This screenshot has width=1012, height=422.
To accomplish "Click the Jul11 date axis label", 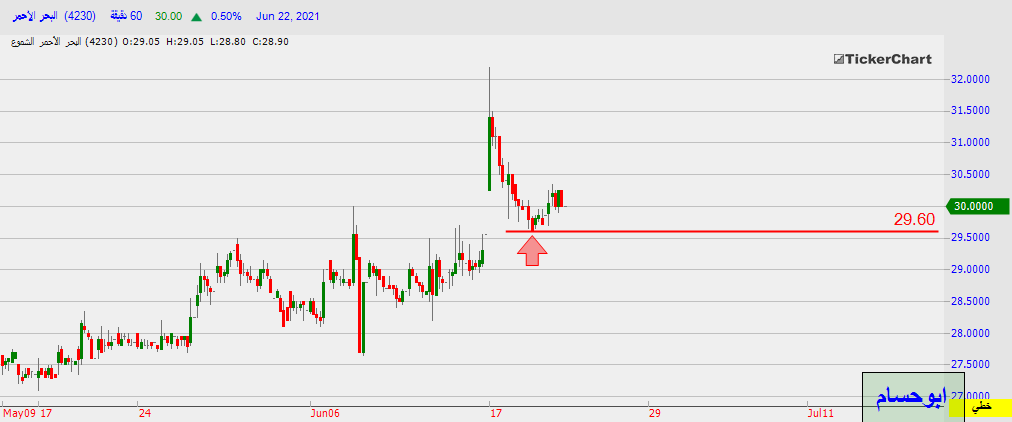I will click(820, 413).
